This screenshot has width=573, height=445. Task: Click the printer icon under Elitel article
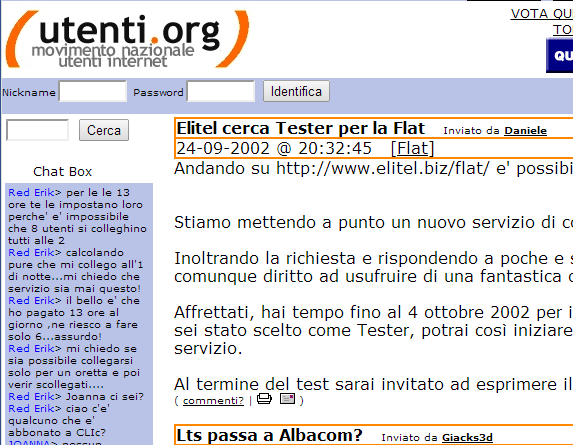click(264, 399)
